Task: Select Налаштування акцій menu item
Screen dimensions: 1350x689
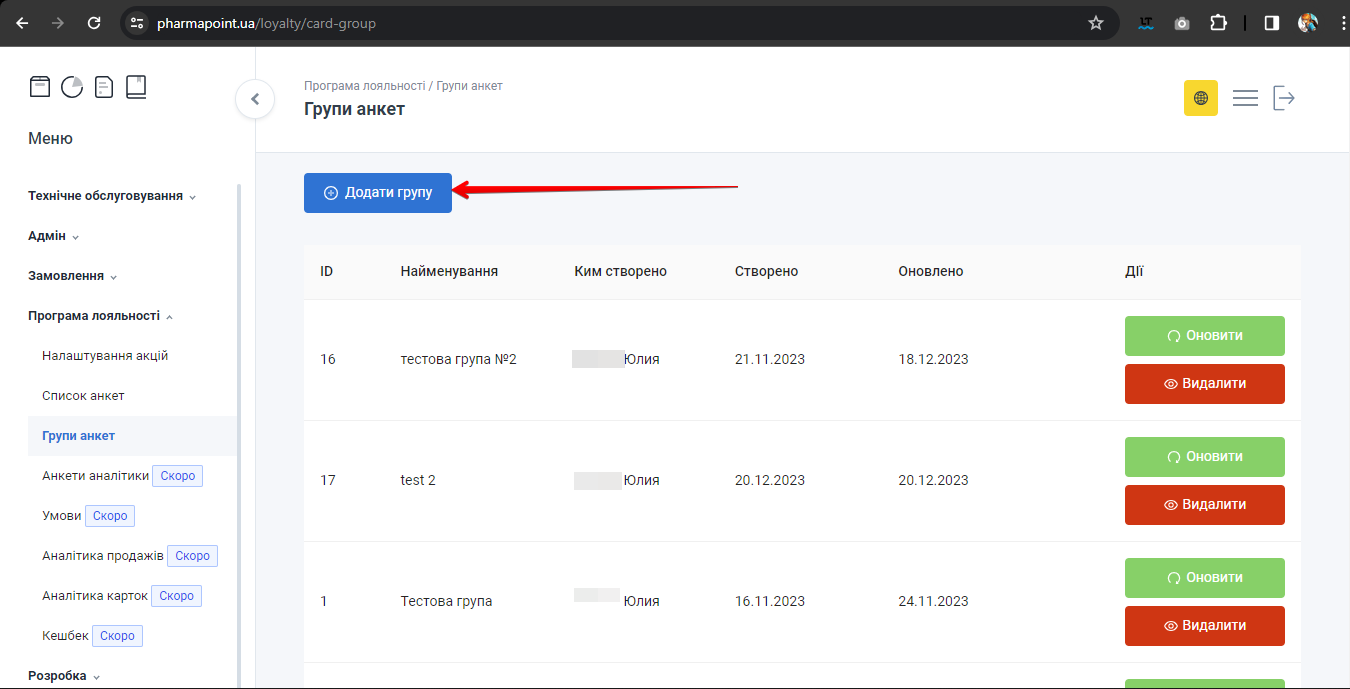Action: coord(105,356)
